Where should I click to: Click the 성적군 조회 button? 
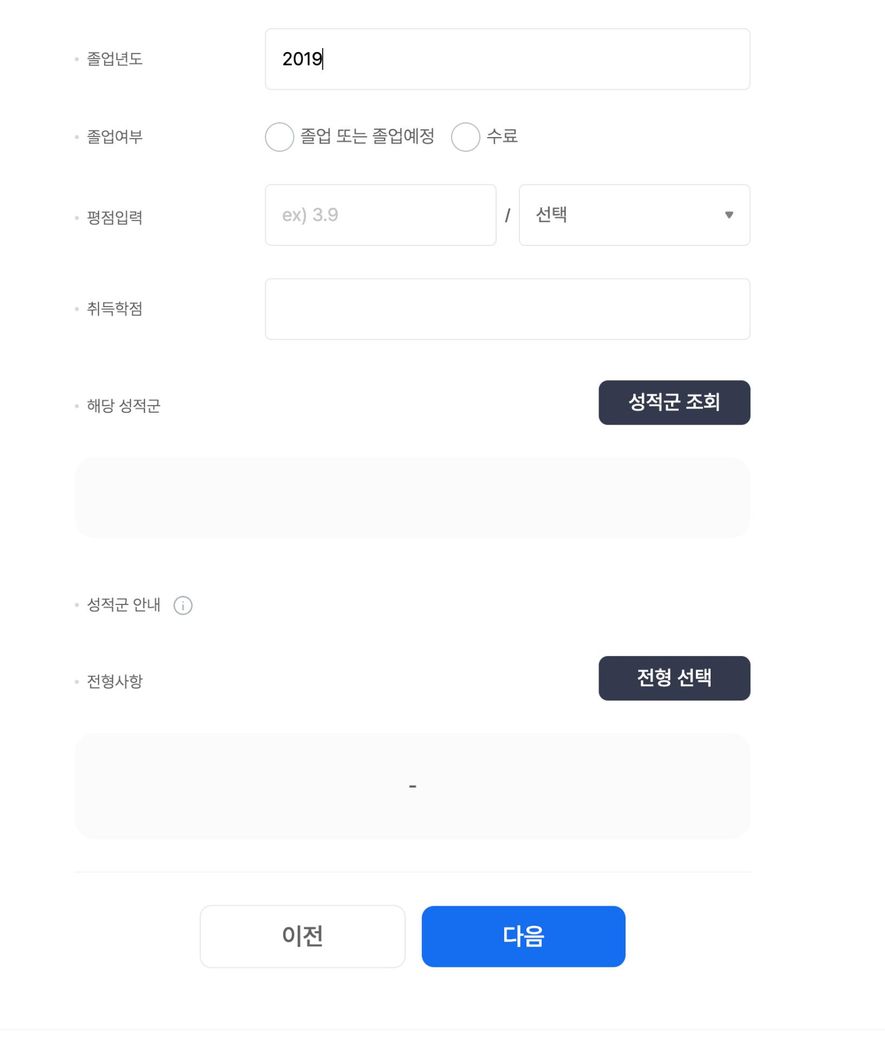(674, 403)
